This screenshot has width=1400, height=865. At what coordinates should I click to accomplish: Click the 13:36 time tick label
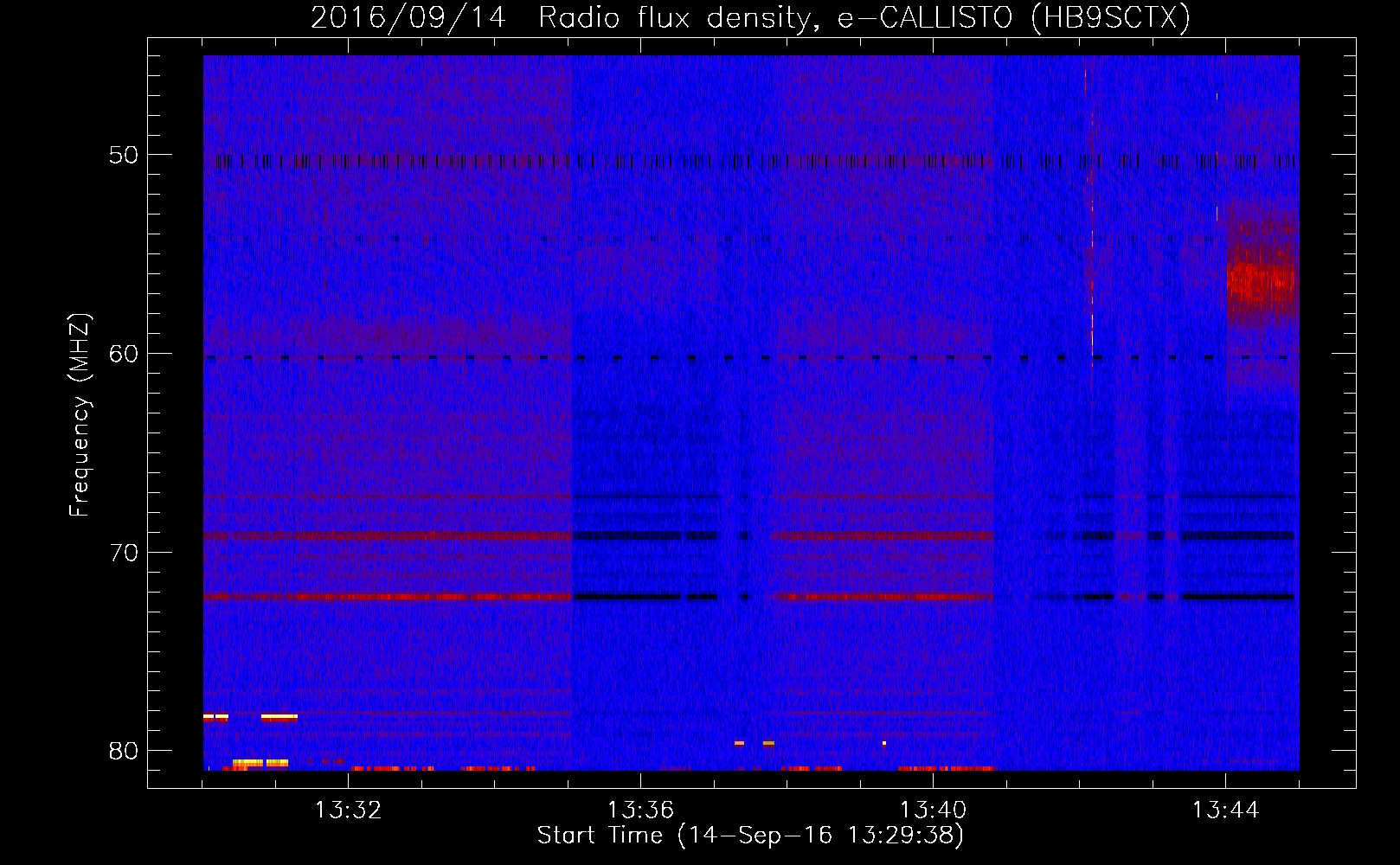coord(640,811)
